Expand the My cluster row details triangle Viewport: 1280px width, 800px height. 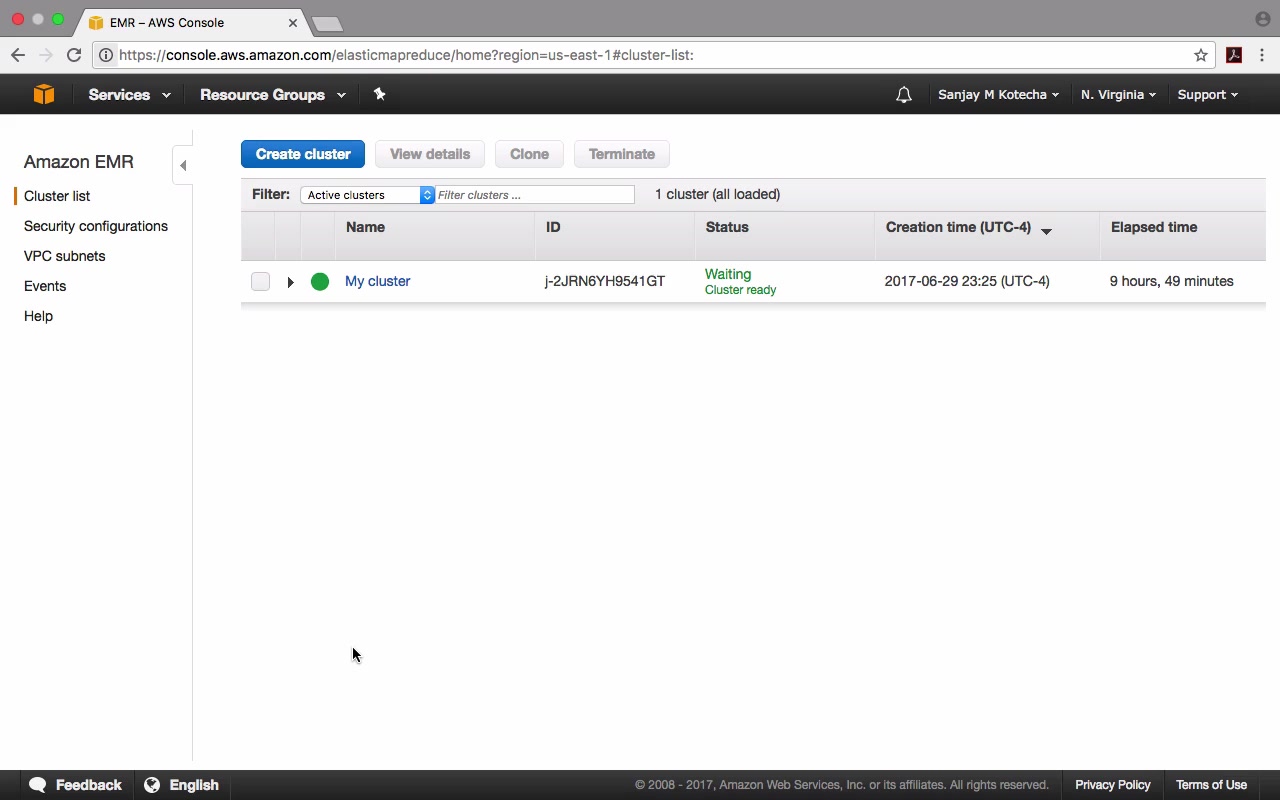tap(290, 282)
